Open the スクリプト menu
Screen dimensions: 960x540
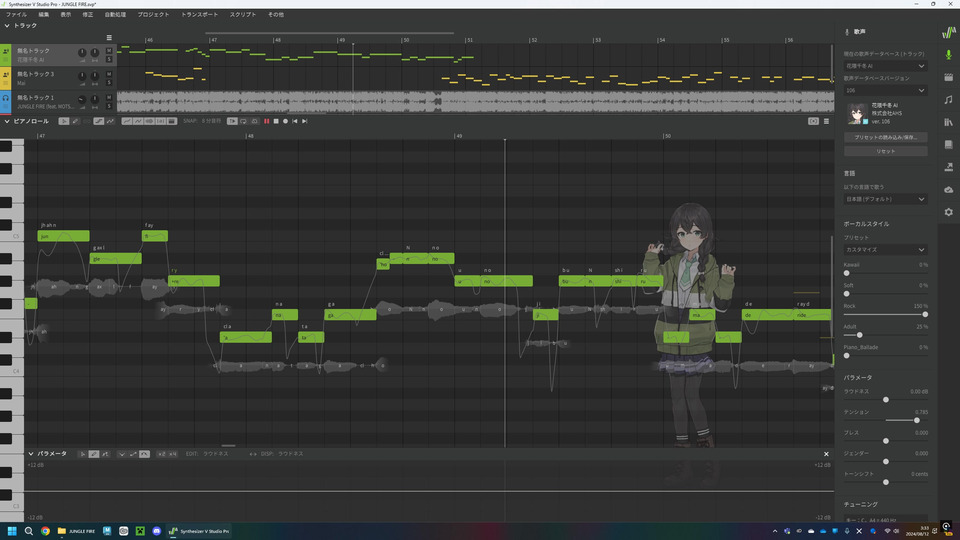242,14
